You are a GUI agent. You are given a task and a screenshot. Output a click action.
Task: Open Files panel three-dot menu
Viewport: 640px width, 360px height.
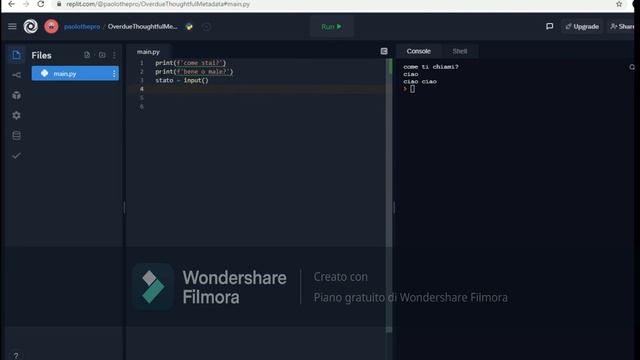point(114,55)
